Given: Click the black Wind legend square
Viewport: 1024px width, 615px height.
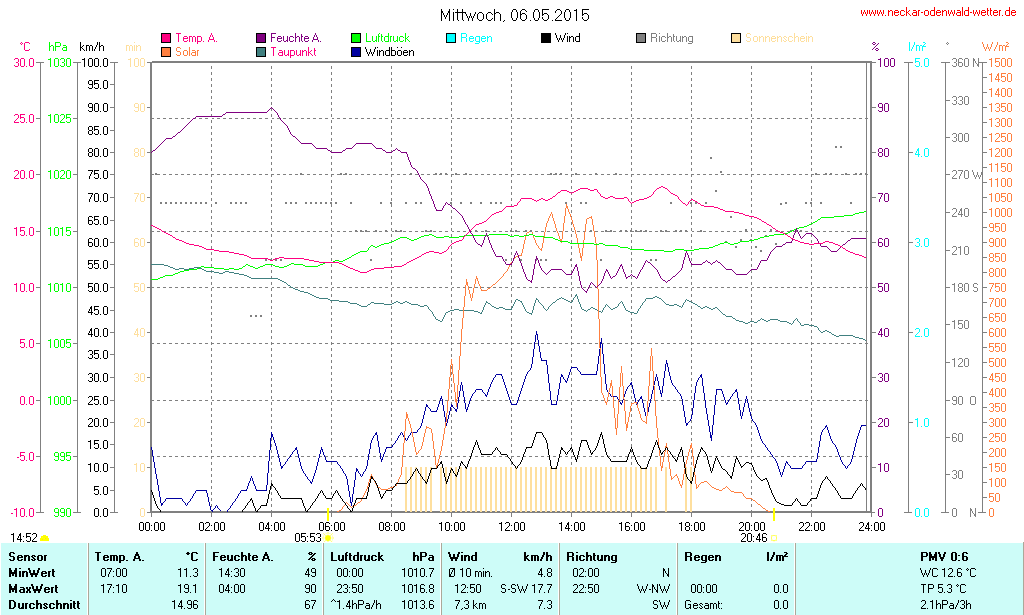Looking at the screenshot, I should click(546, 39).
